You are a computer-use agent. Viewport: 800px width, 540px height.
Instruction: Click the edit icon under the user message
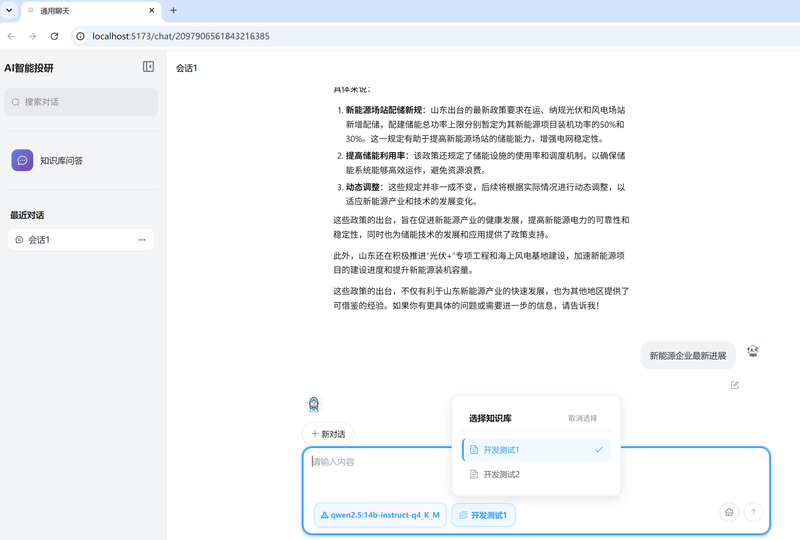coord(735,385)
